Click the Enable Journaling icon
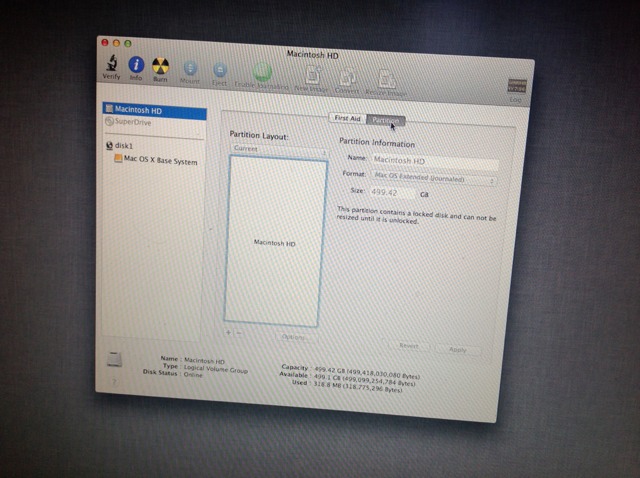640x478 pixels. 262,72
